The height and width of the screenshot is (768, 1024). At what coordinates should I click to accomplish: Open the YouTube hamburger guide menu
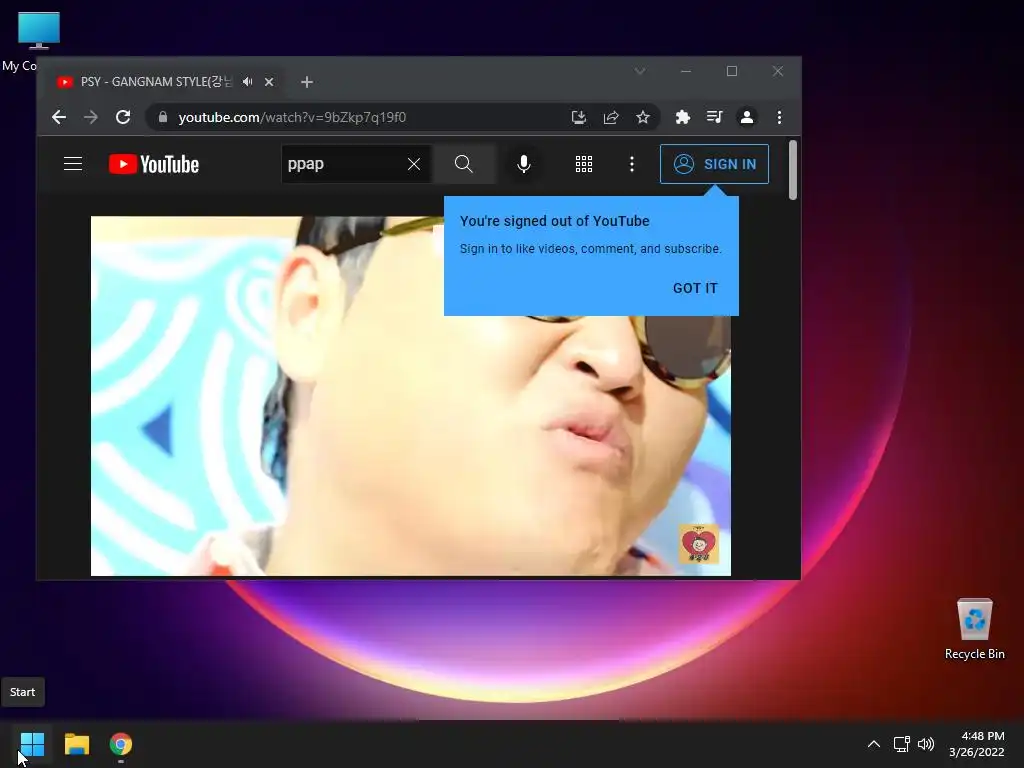(73, 164)
